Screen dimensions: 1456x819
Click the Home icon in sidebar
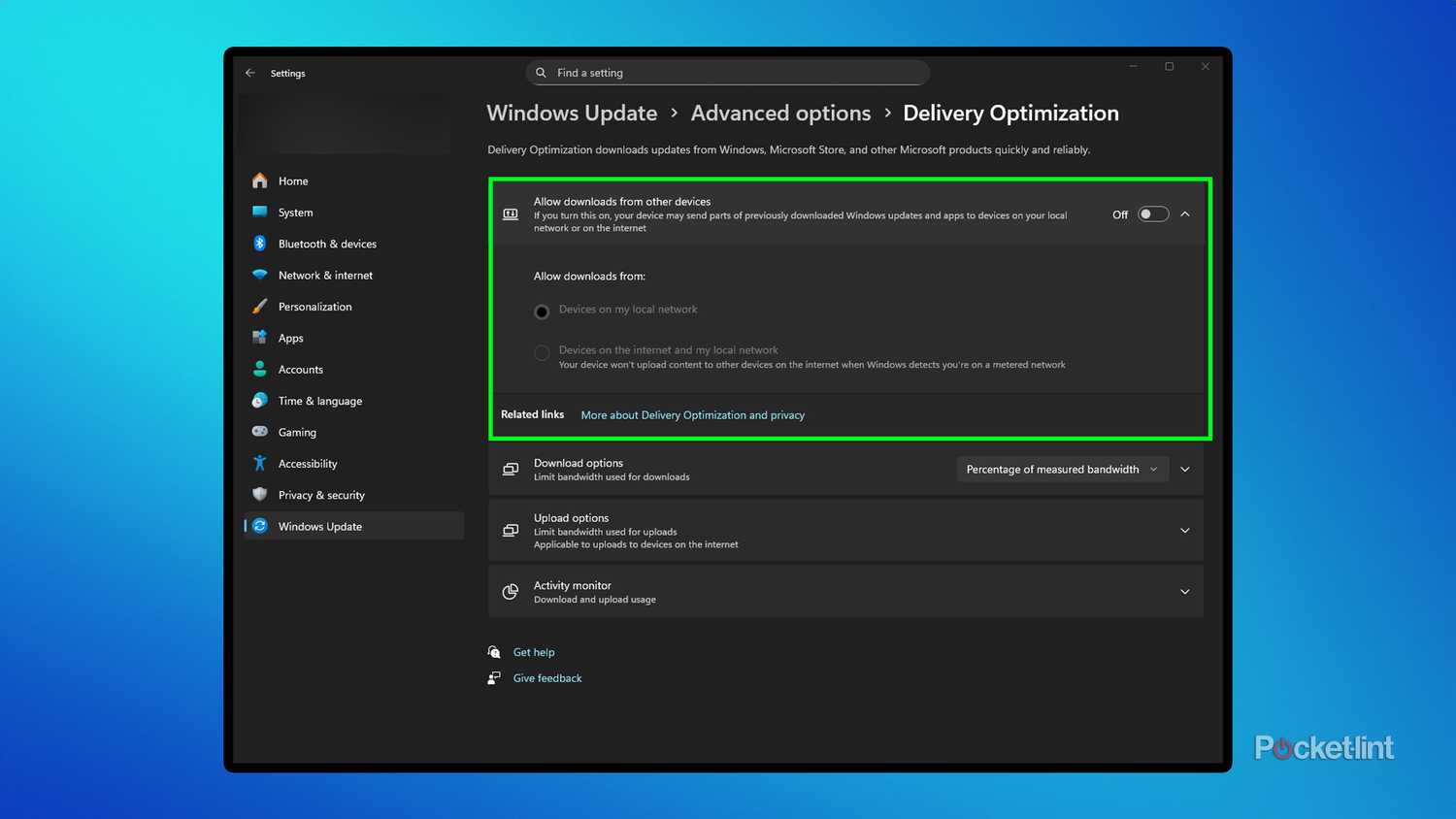259,180
